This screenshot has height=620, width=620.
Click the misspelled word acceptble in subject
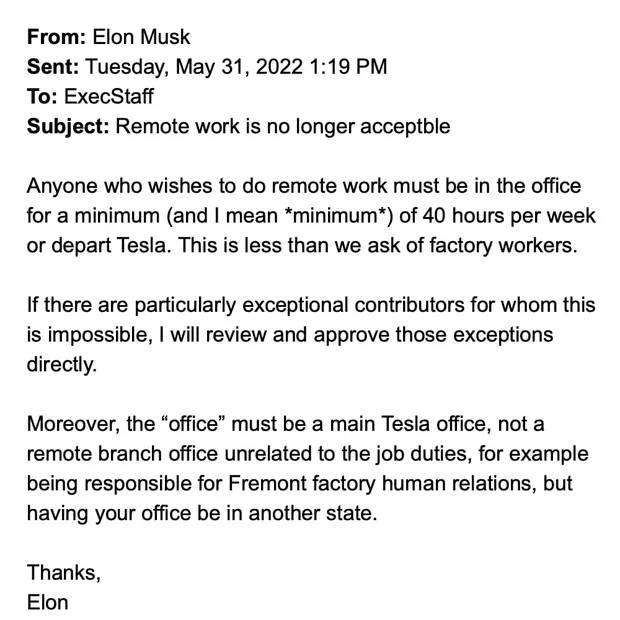coord(399,127)
